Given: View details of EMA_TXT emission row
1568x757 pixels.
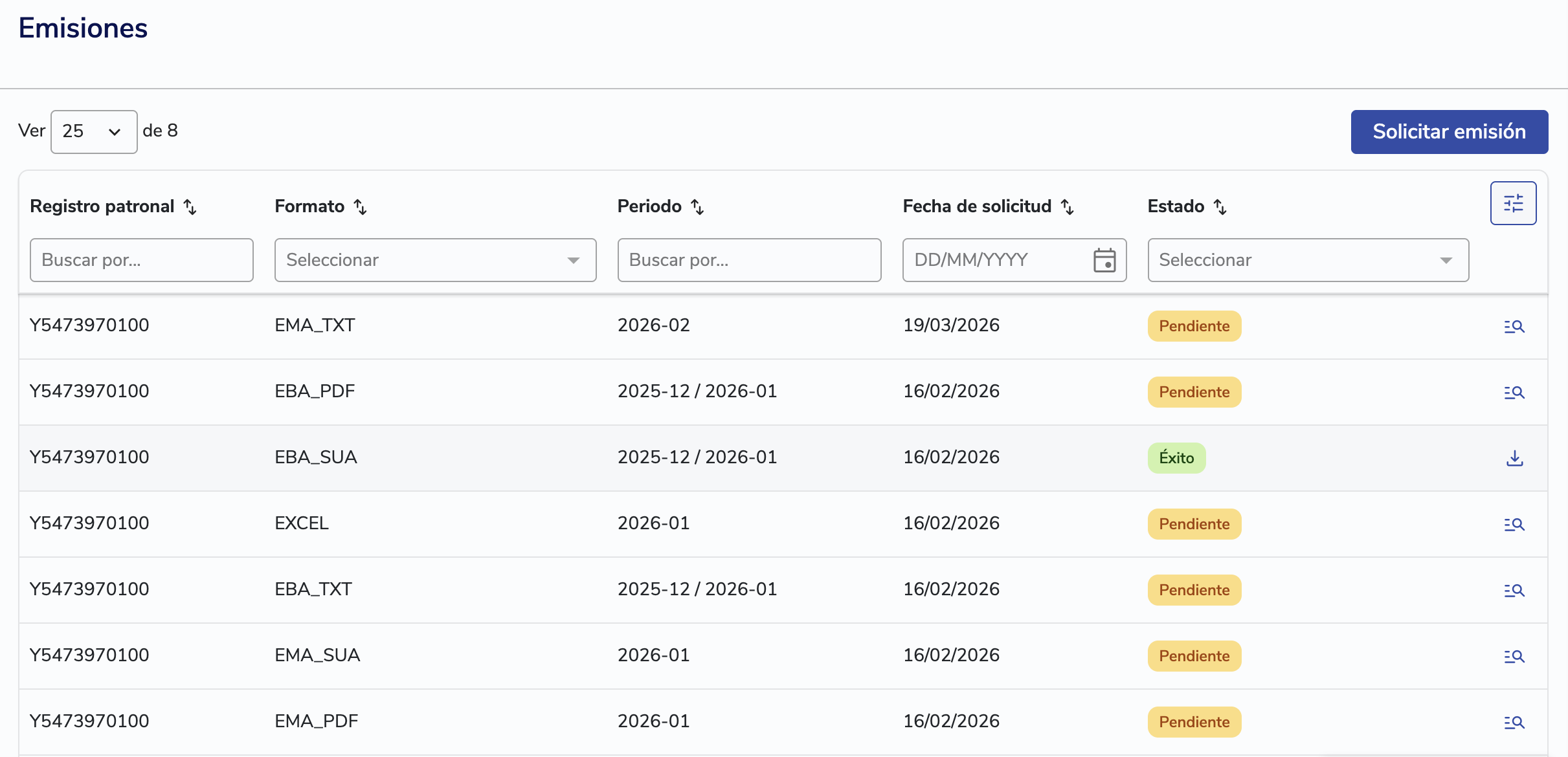Looking at the screenshot, I should [x=1514, y=327].
